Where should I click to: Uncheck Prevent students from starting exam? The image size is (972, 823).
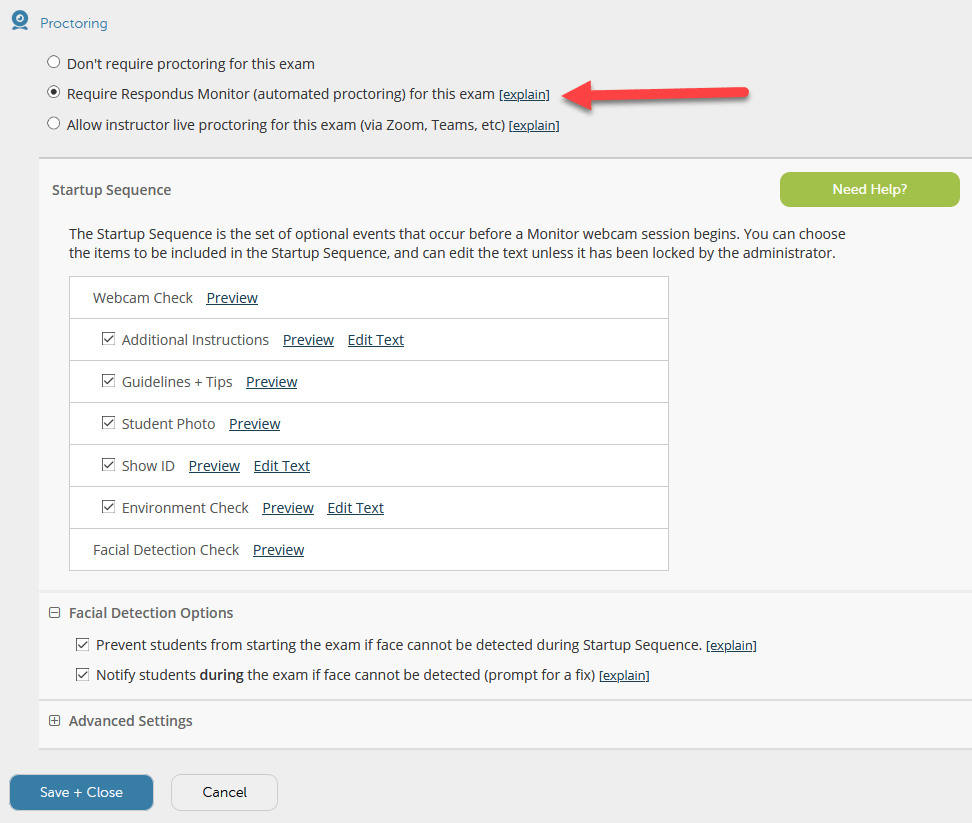click(x=83, y=645)
